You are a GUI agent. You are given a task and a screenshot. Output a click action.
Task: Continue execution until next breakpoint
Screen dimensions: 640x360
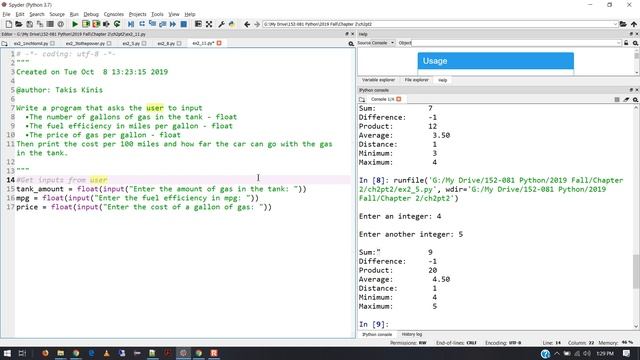pos(173,24)
